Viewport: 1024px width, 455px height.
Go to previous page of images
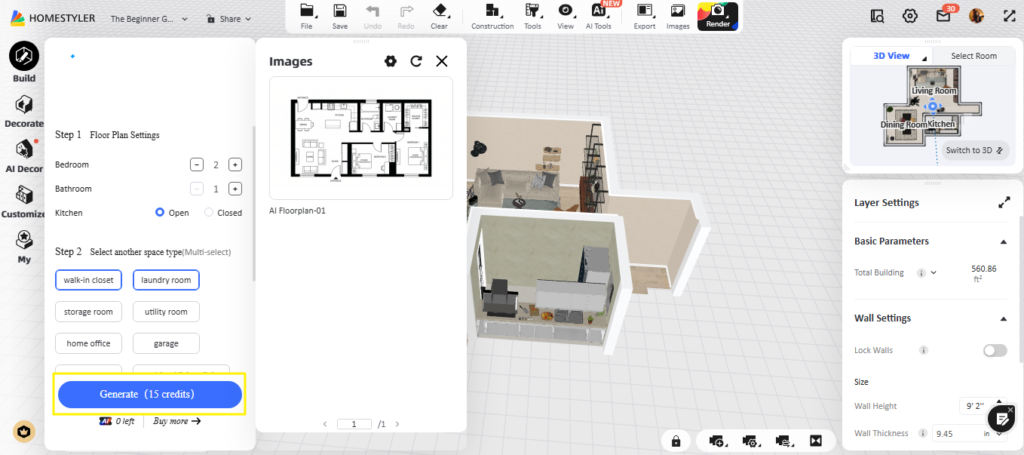[325, 424]
